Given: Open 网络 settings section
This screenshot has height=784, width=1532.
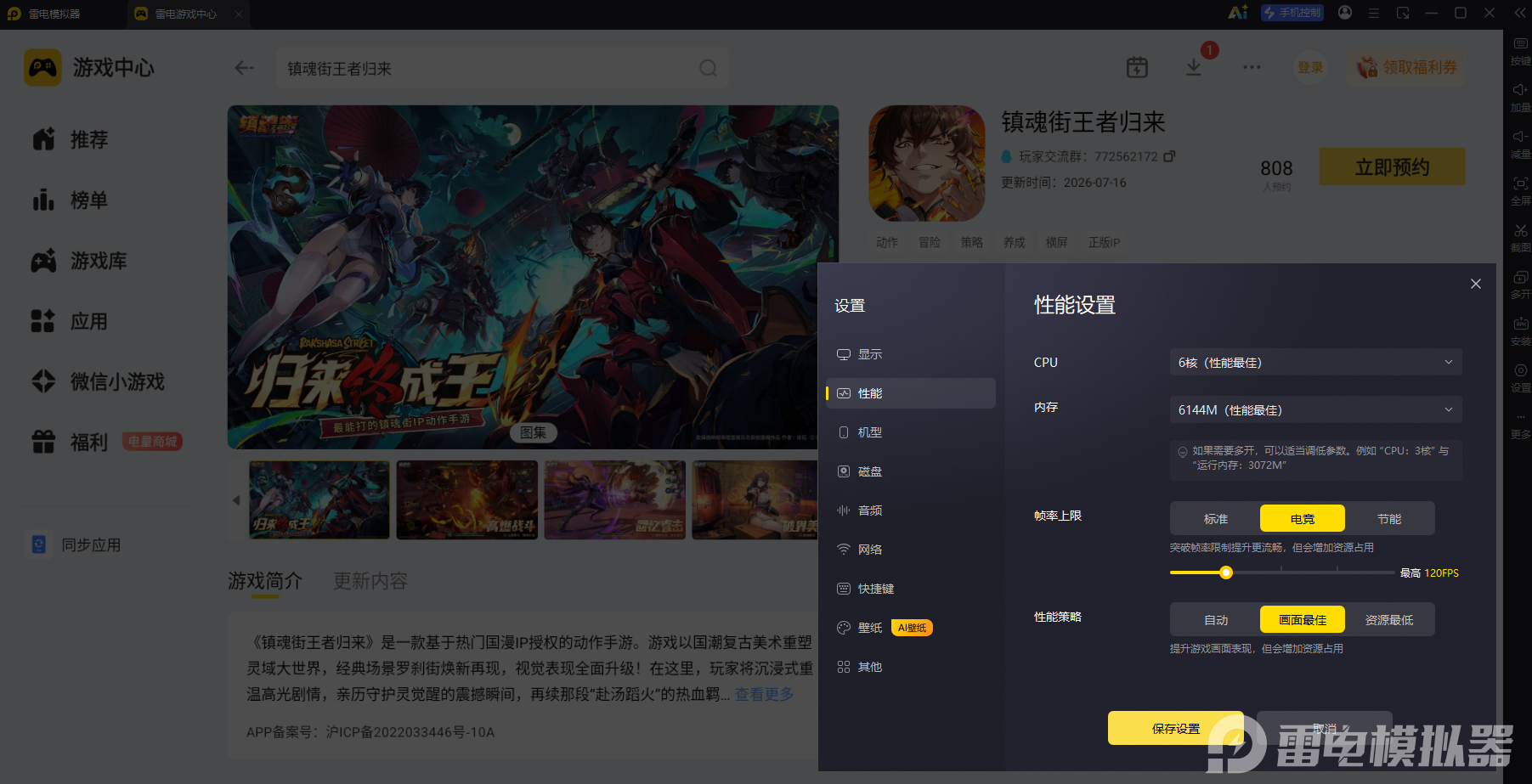Looking at the screenshot, I should pyautogui.click(x=911, y=550).
